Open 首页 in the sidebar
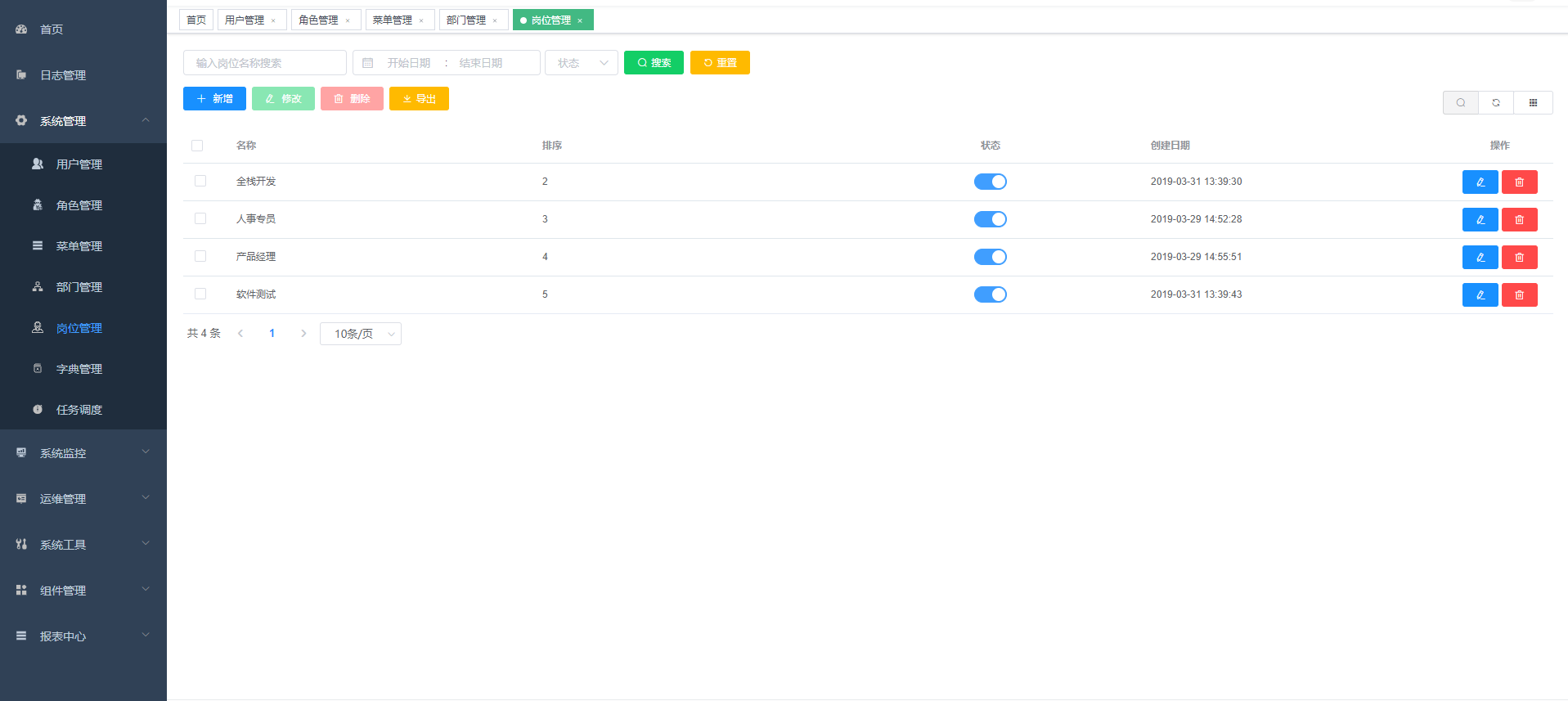Image resolution: width=1568 pixels, height=701 pixels. [83, 29]
